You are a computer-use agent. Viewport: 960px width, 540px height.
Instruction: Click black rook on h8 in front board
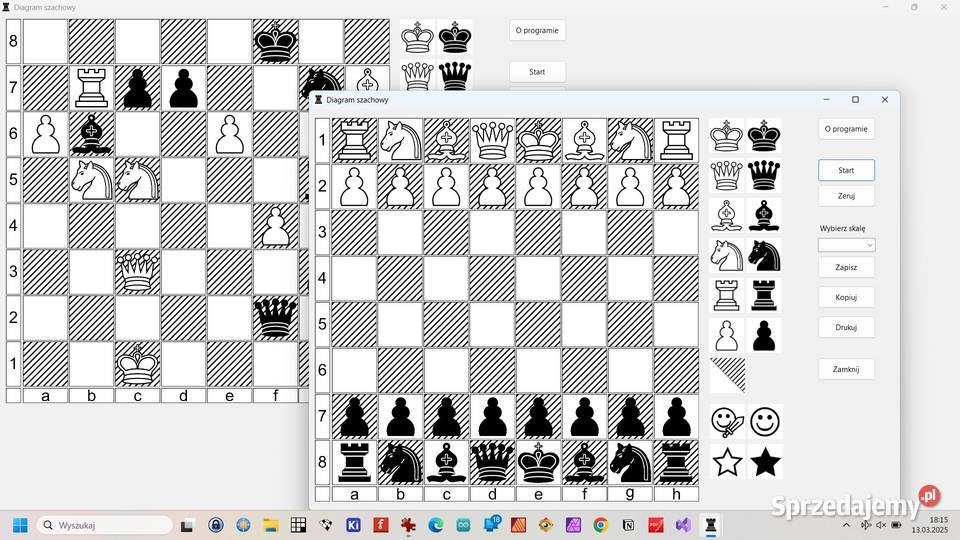[x=676, y=462]
